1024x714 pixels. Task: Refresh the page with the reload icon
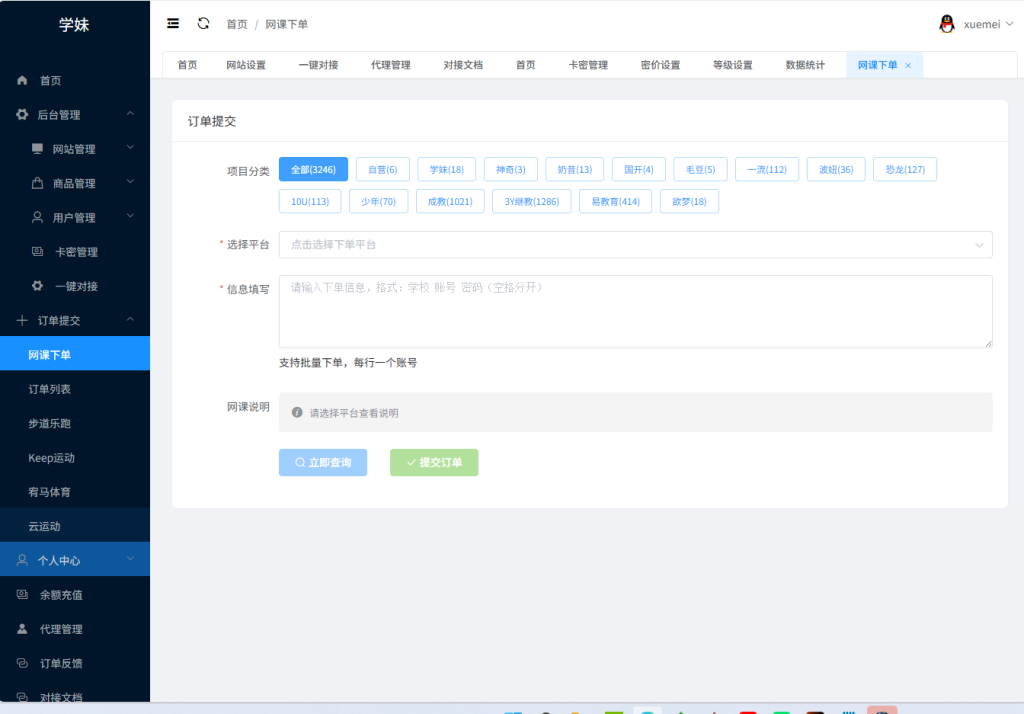(x=203, y=23)
